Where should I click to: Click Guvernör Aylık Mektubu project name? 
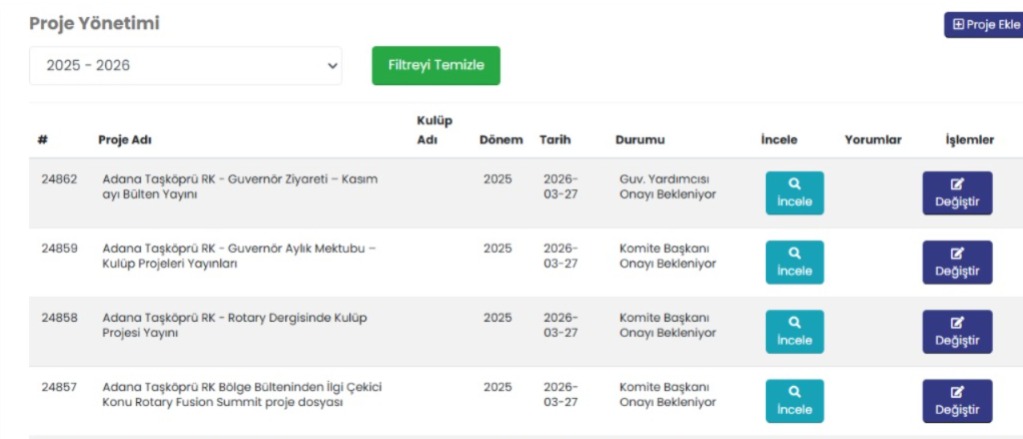[239, 255]
